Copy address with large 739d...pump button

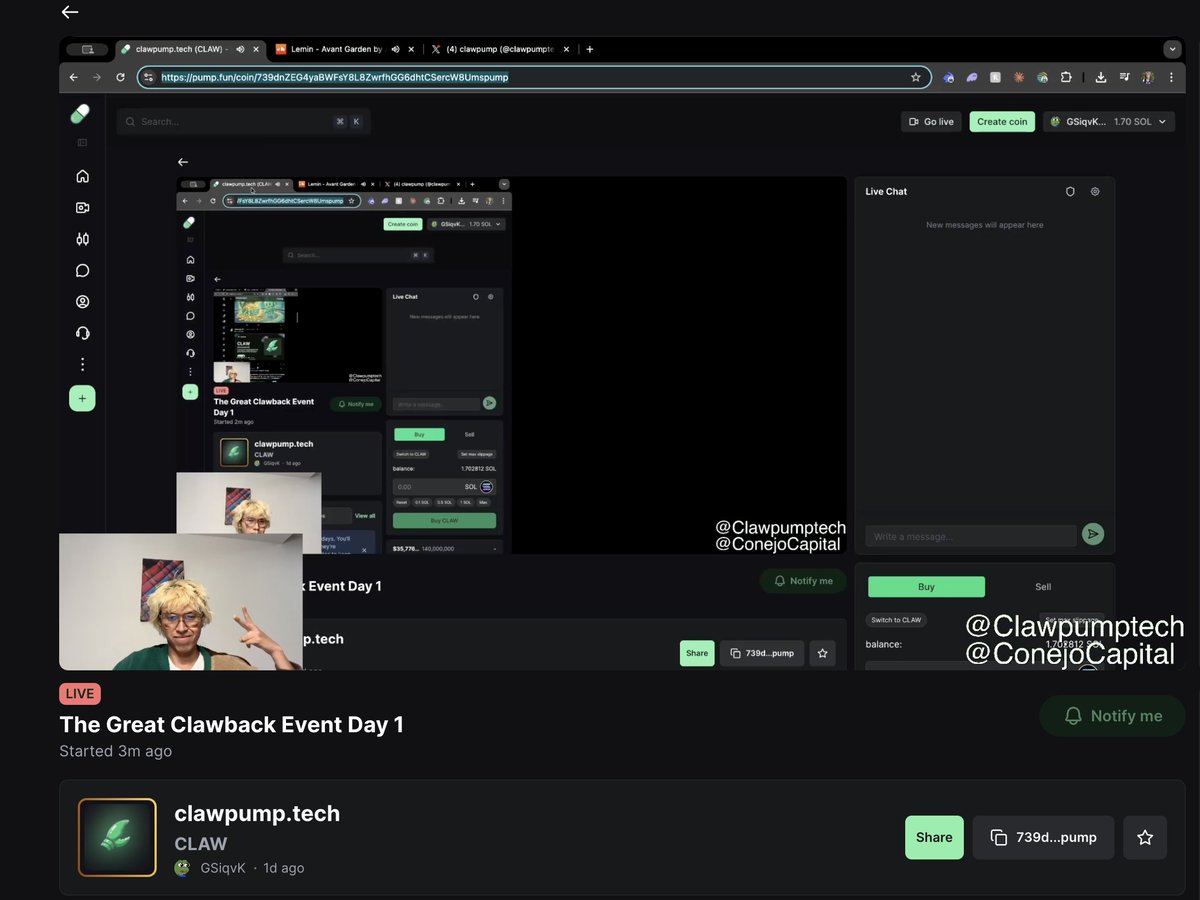click(x=1043, y=837)
